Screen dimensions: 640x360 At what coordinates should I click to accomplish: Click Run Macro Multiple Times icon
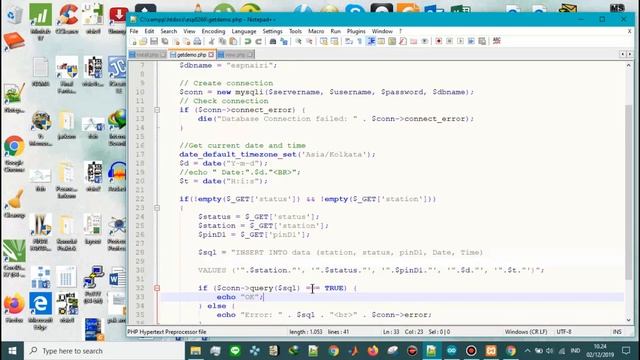coord(471,41)
